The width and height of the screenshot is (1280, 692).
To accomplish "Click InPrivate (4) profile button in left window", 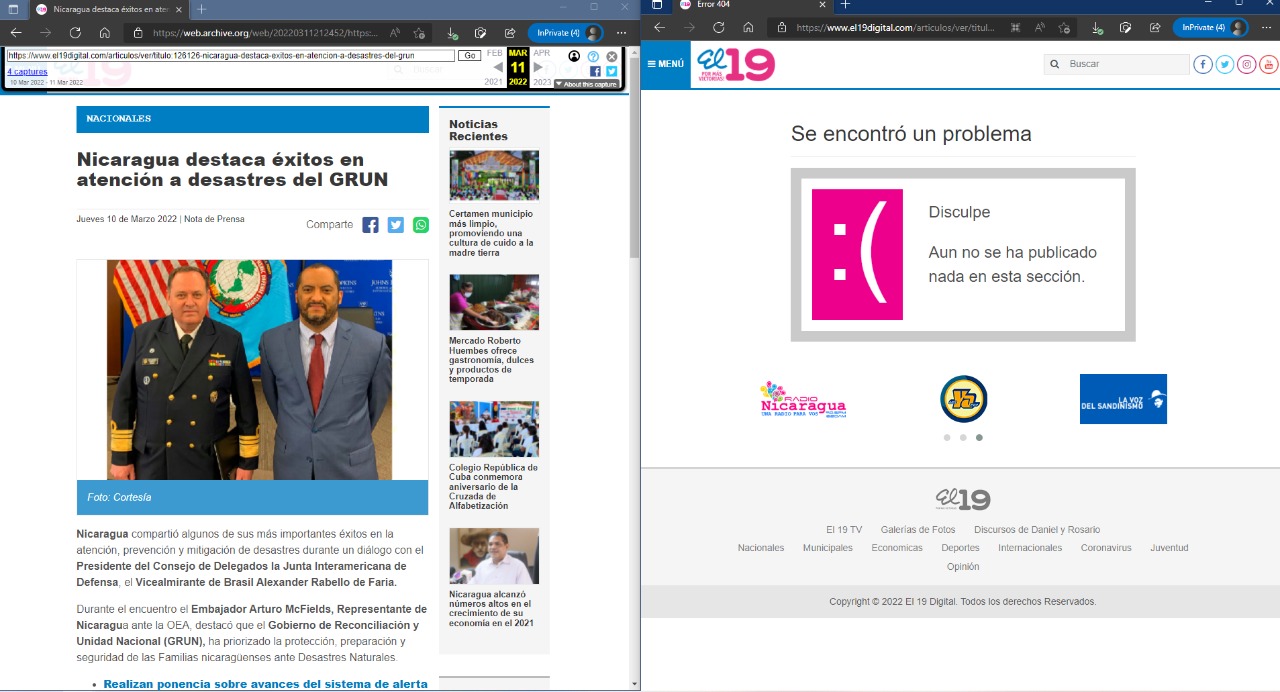I will pyautogui.click(x=565, y=32).
